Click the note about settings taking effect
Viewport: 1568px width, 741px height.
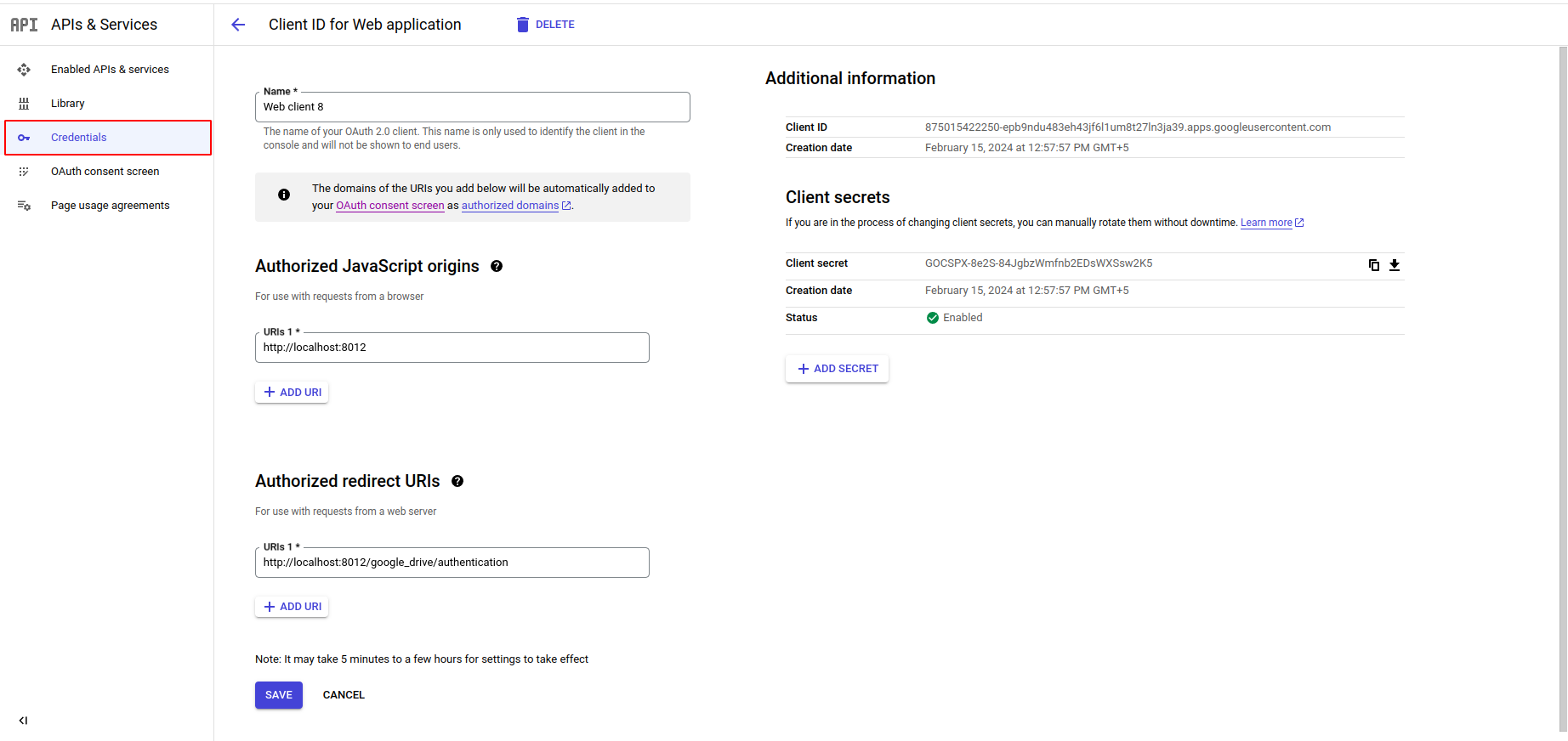point(422,659)
